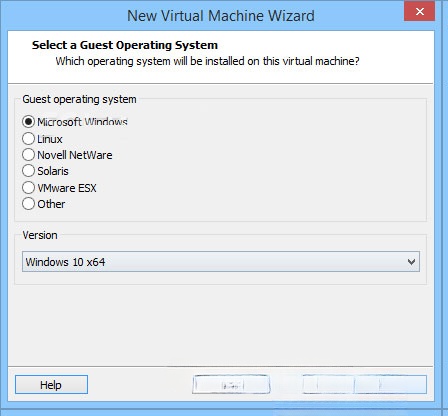
Task: Click the Help button
Action: pyautogui.click(x=51, y=385)
